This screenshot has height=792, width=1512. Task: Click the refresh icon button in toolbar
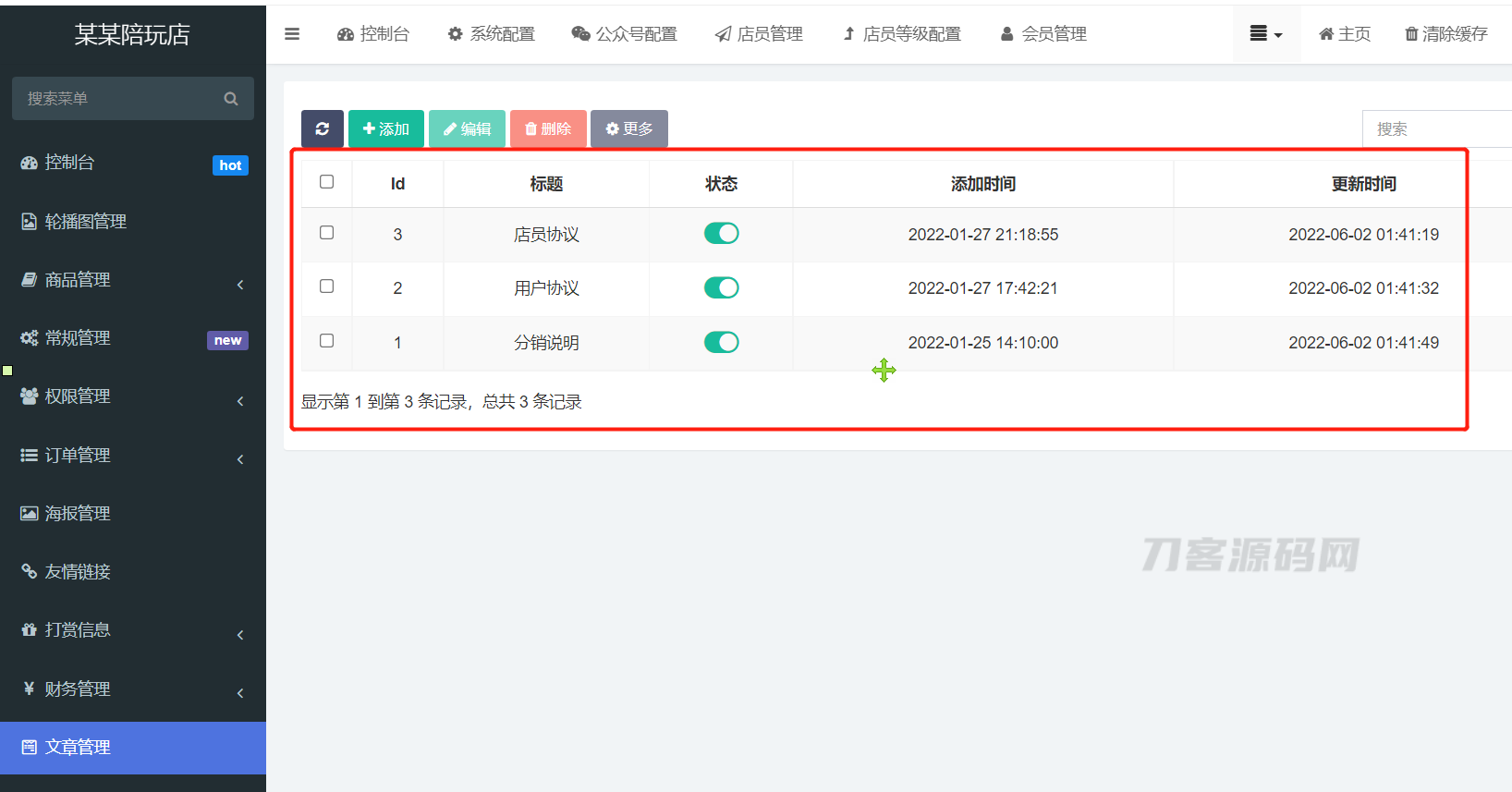point(322,128)
